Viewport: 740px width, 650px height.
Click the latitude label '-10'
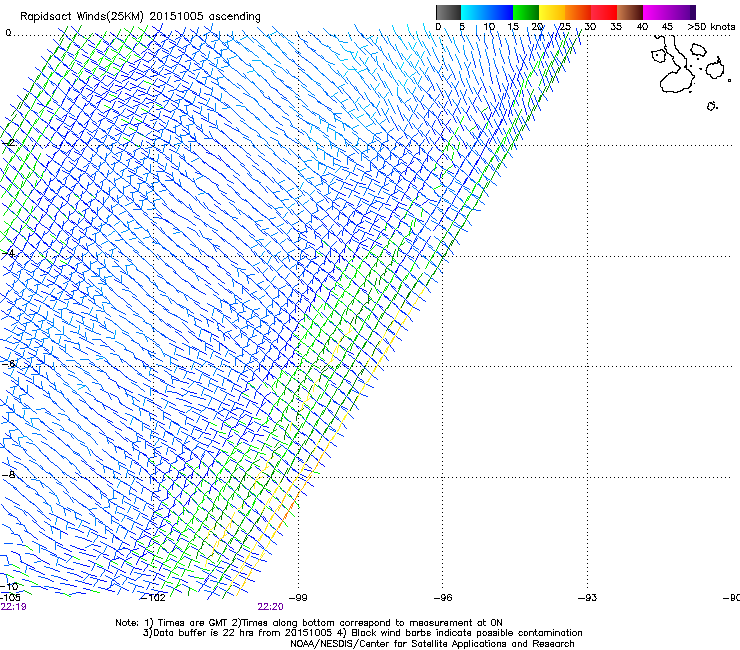point(9,587)
